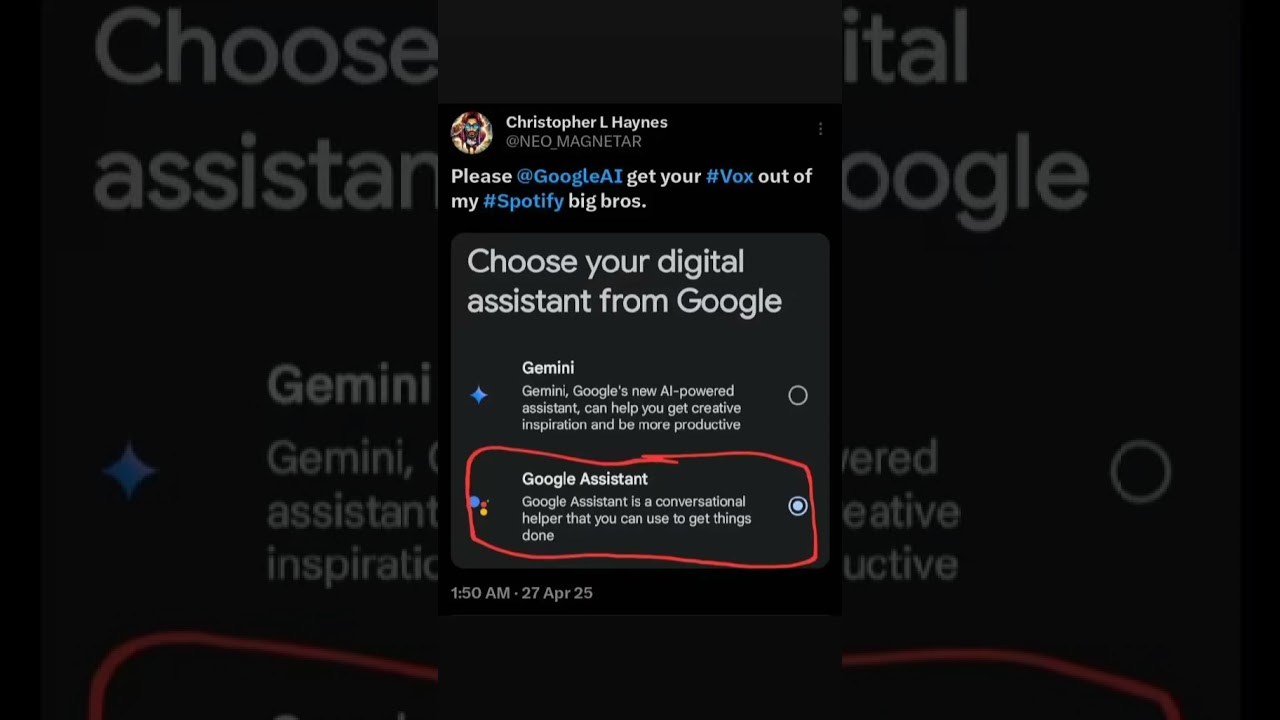Viewport: 1280px width, 720px height.
Task: Click the conversational helper description text
Action: pos(636,518)
